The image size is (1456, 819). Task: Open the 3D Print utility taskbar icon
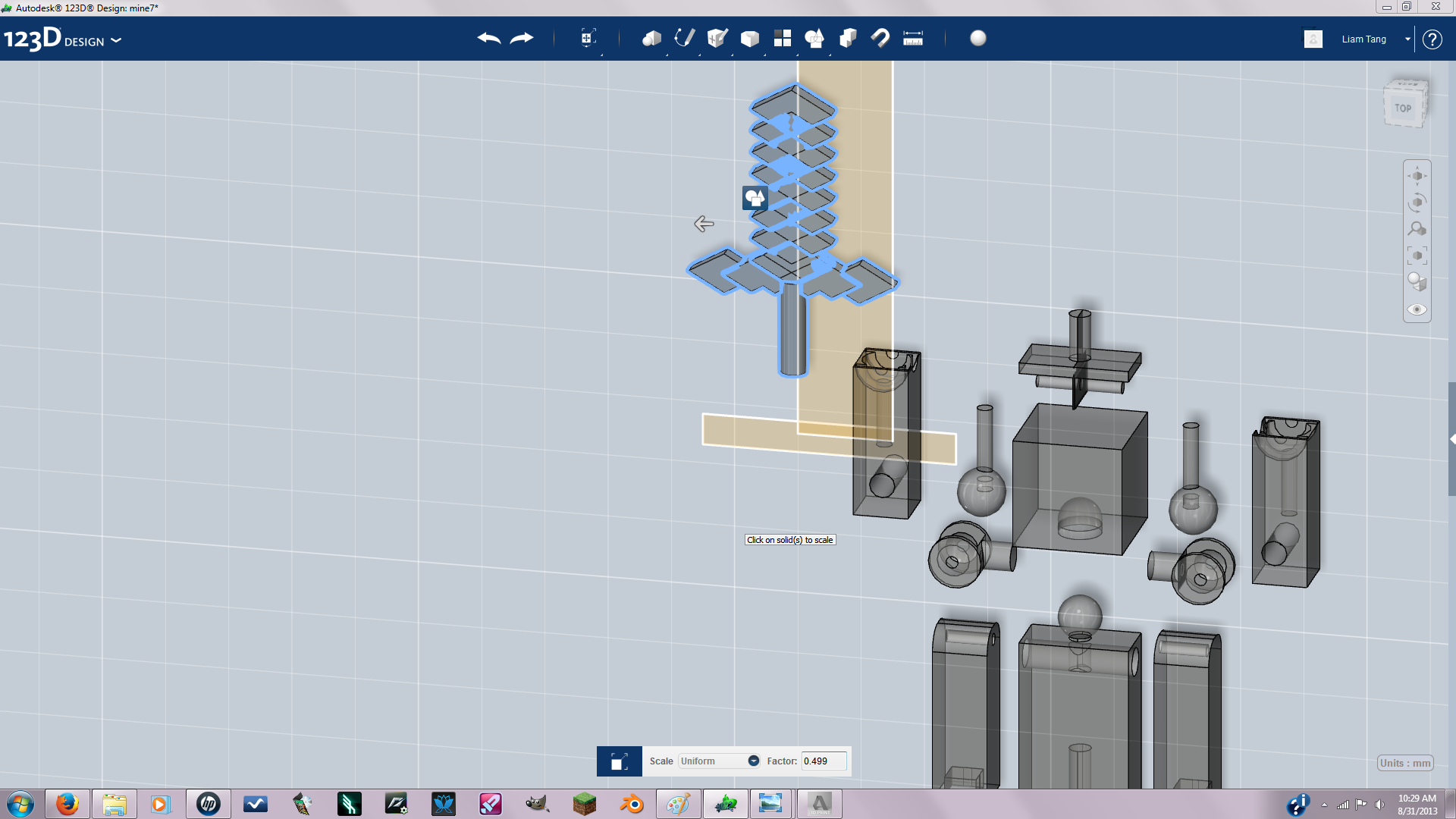coord(819,804)
